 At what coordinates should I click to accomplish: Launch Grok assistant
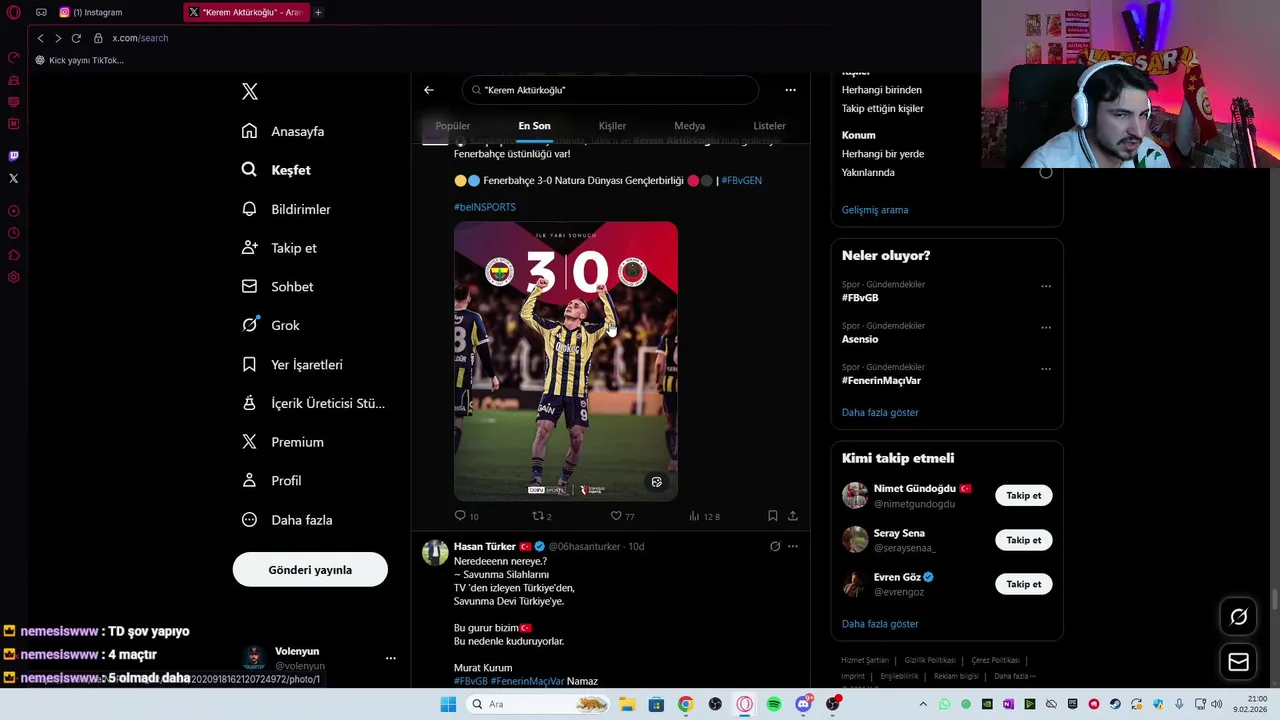271,325
